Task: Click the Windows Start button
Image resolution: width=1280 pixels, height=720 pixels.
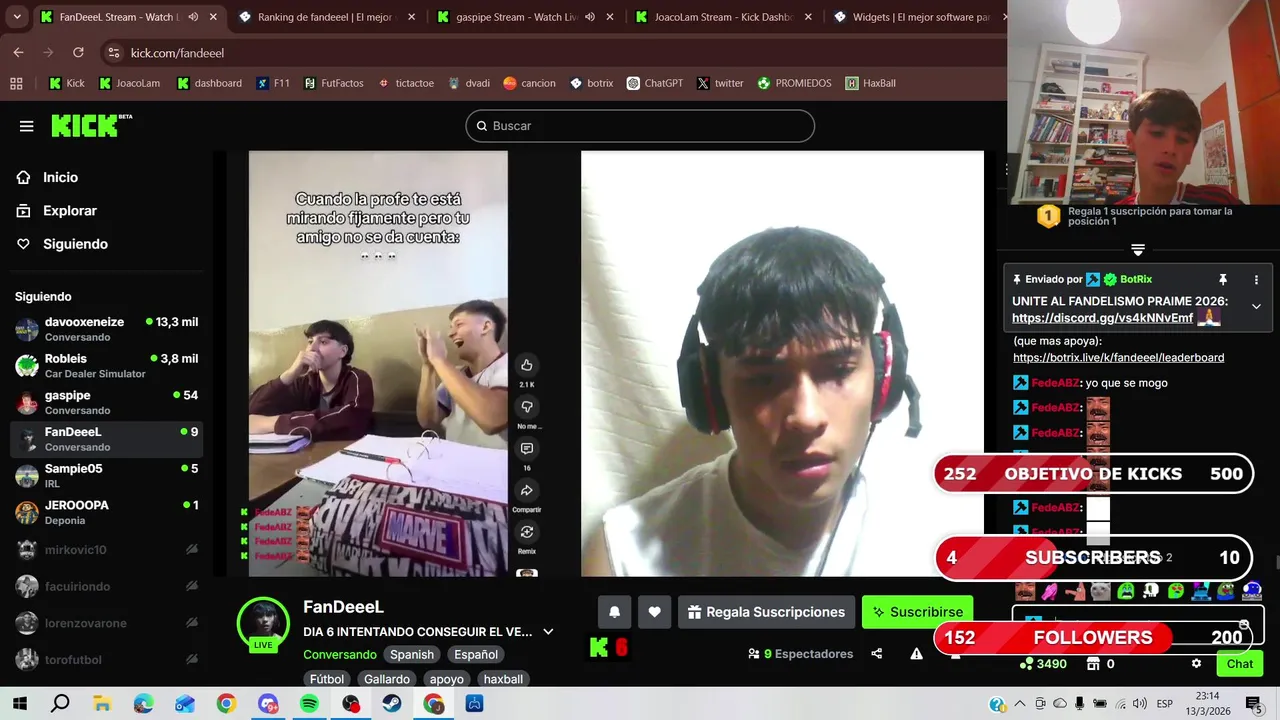Action: pos(19,704)
